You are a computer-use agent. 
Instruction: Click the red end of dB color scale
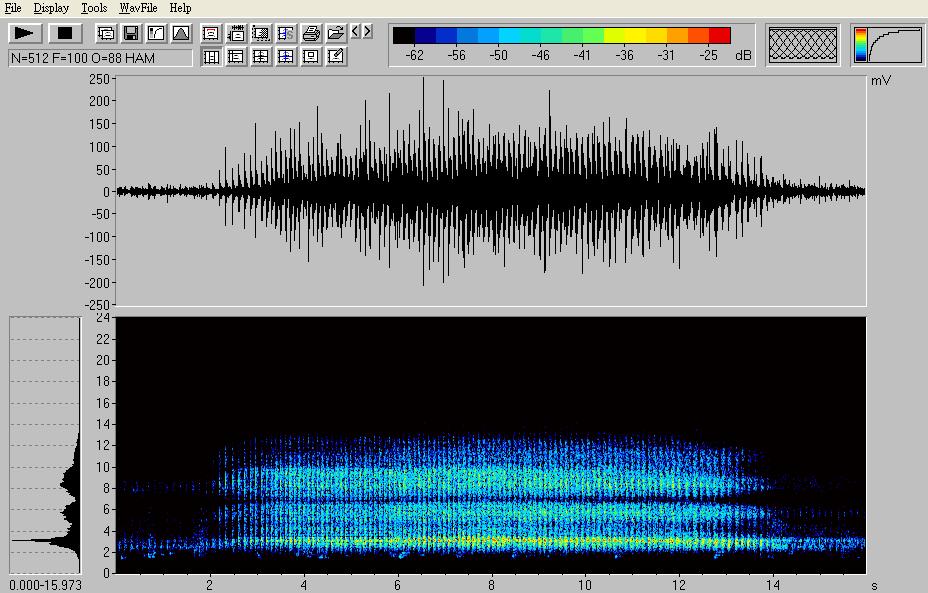719,36
